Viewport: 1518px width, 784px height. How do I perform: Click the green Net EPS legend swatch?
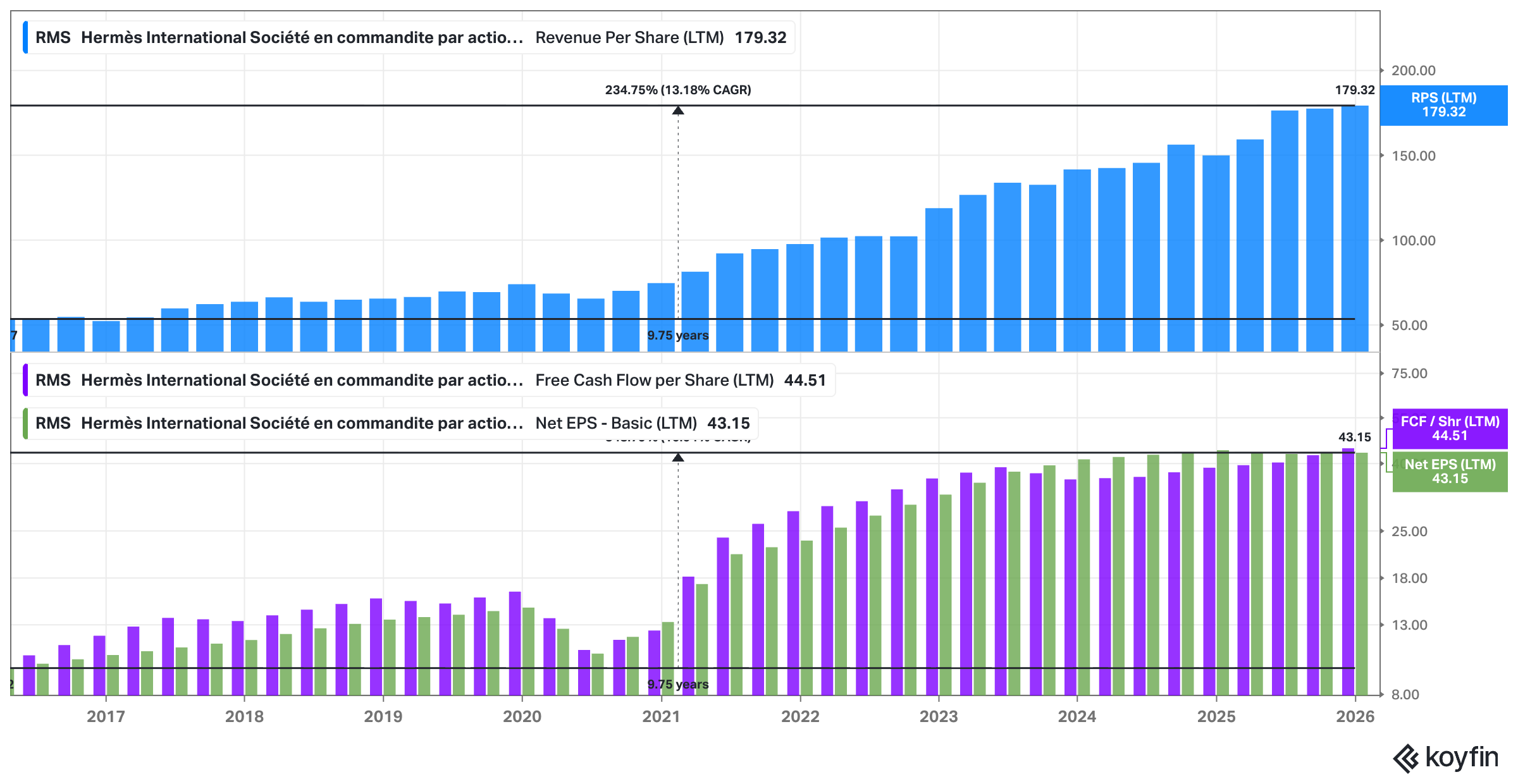pyautogui.click(x=25, y=423)
